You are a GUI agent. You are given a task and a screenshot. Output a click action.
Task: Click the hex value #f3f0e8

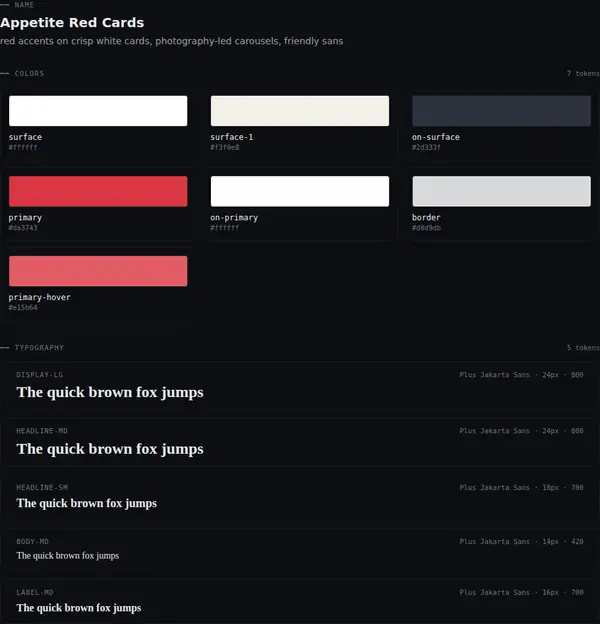(x=225, y=147)
